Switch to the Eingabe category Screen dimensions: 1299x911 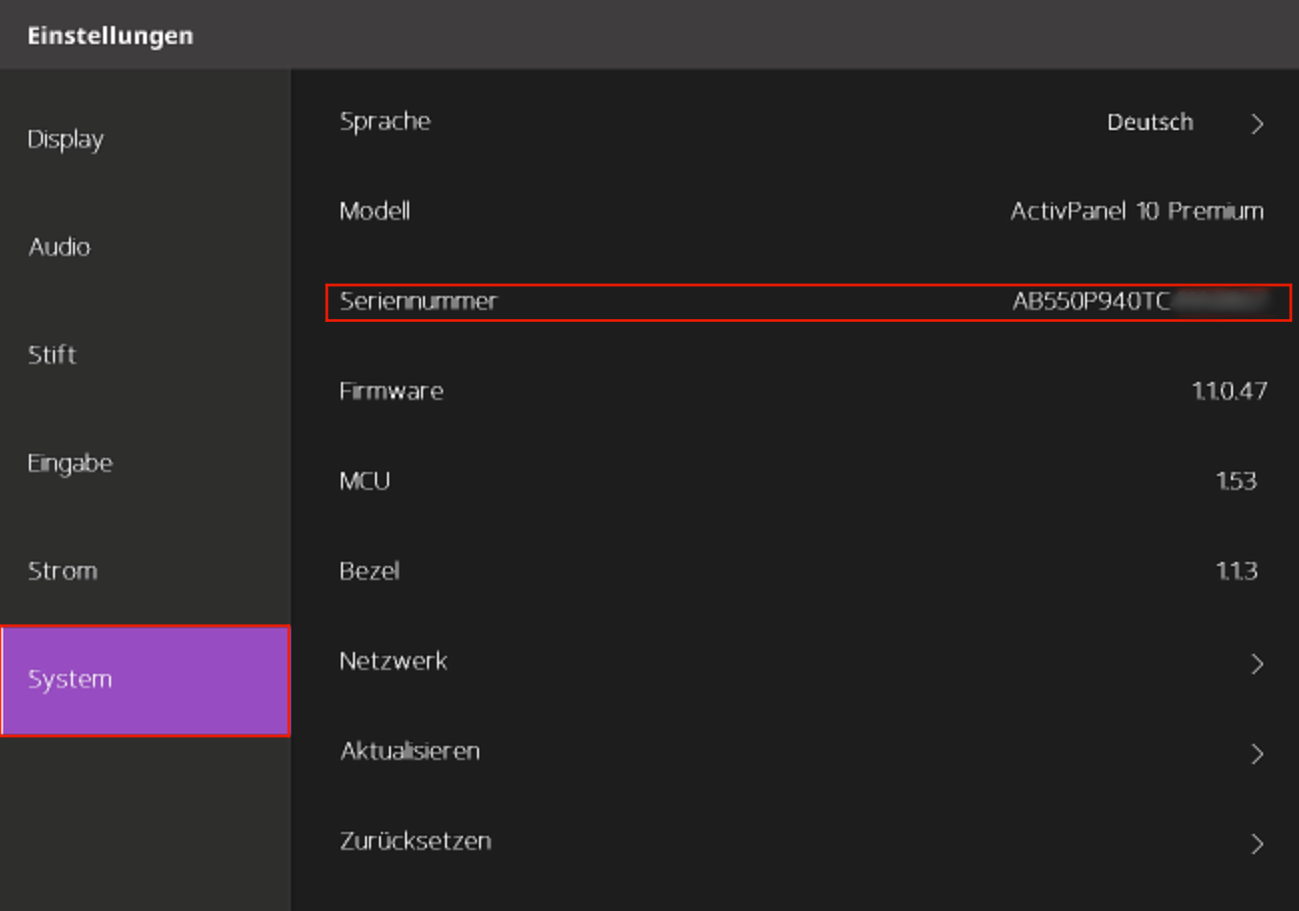pos(145,463)
